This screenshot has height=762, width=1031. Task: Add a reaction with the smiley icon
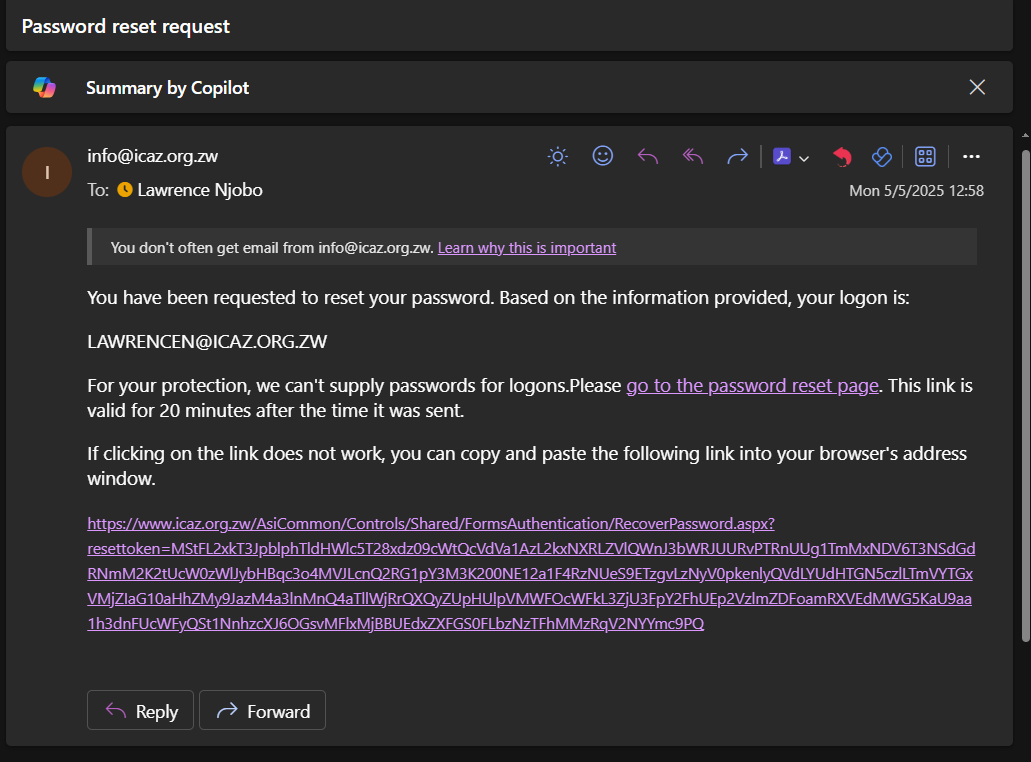pyautogui.click(x=602, y=156)
